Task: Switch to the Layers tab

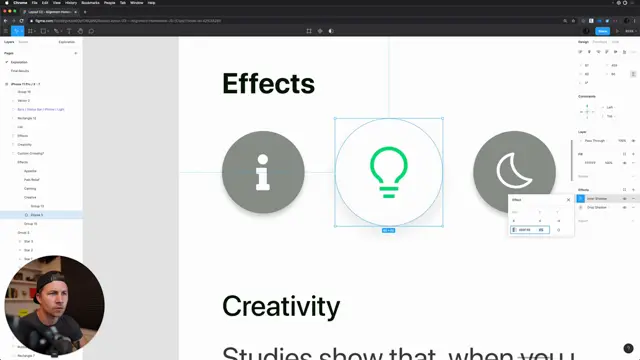Action: click(9, 42)
